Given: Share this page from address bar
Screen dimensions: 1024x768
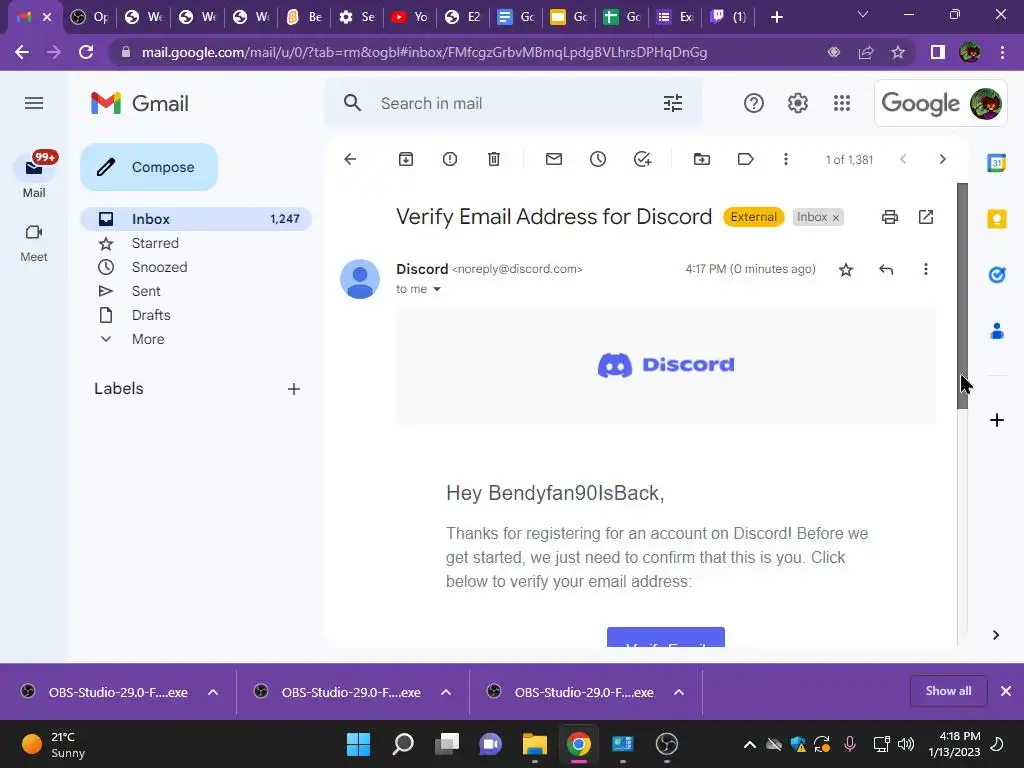Looking at the screenshot, I should click(x=866, y=52).
